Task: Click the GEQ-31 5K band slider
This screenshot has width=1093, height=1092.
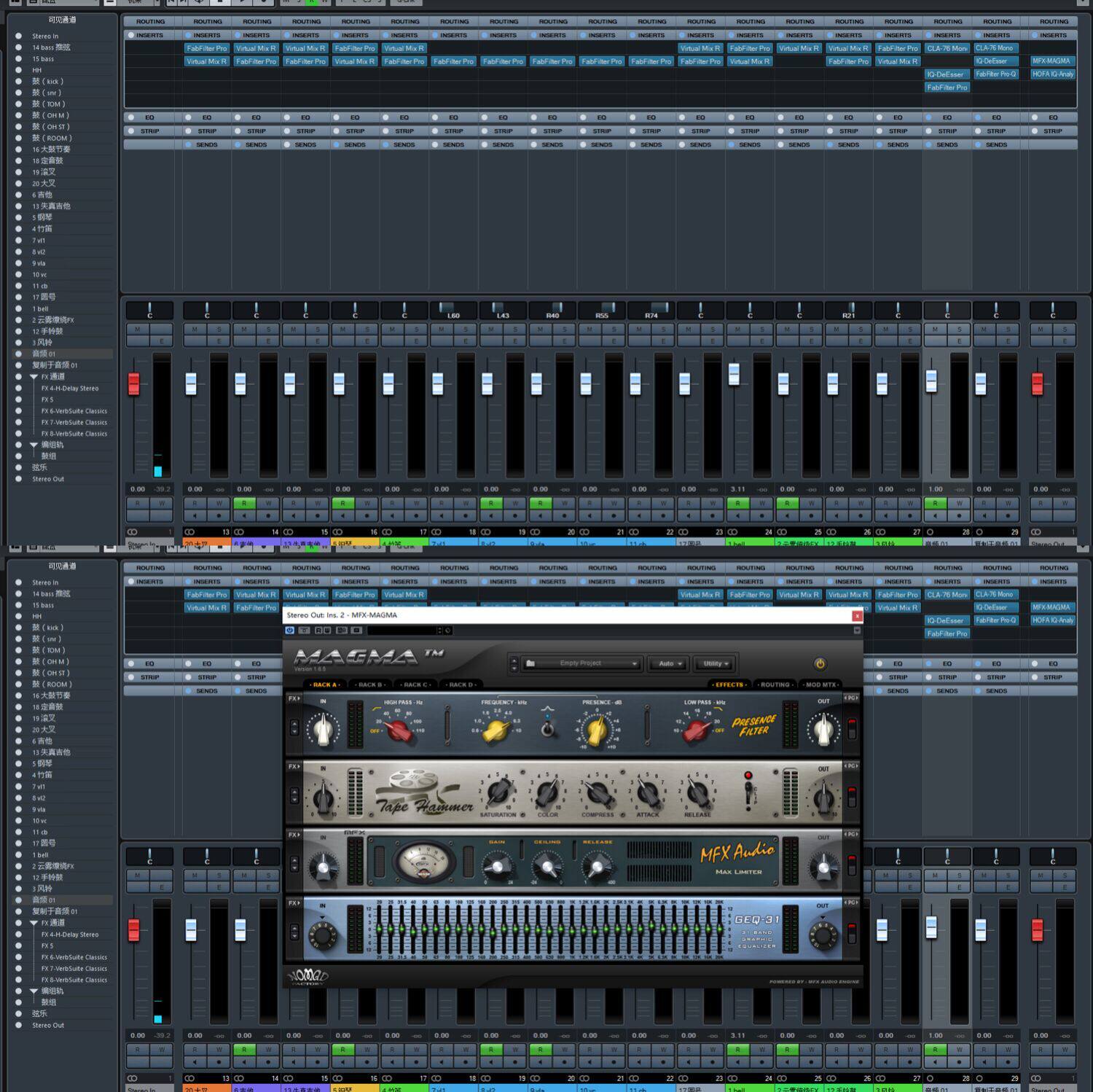Action: click(653, 929)
